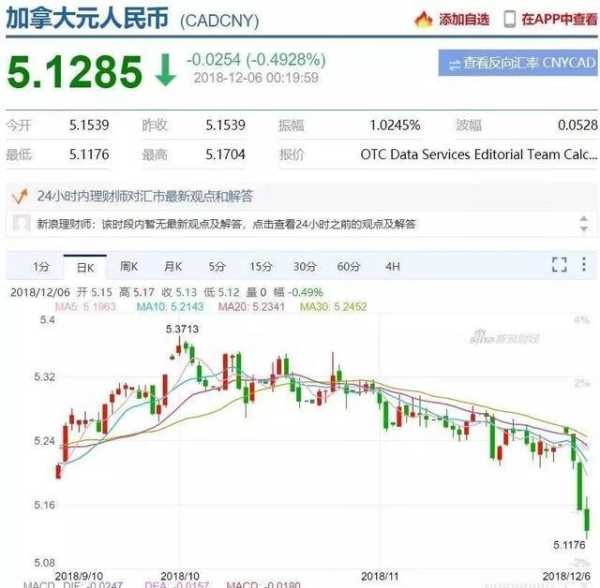Image resolution: width=600 pixels, height=588 pixels.
Task: Open chart more-options vertical dots menu
Action: [584, 264]
